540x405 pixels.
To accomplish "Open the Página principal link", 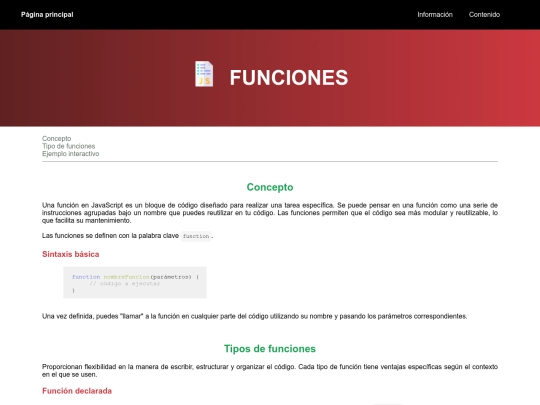I will (47, 14).
